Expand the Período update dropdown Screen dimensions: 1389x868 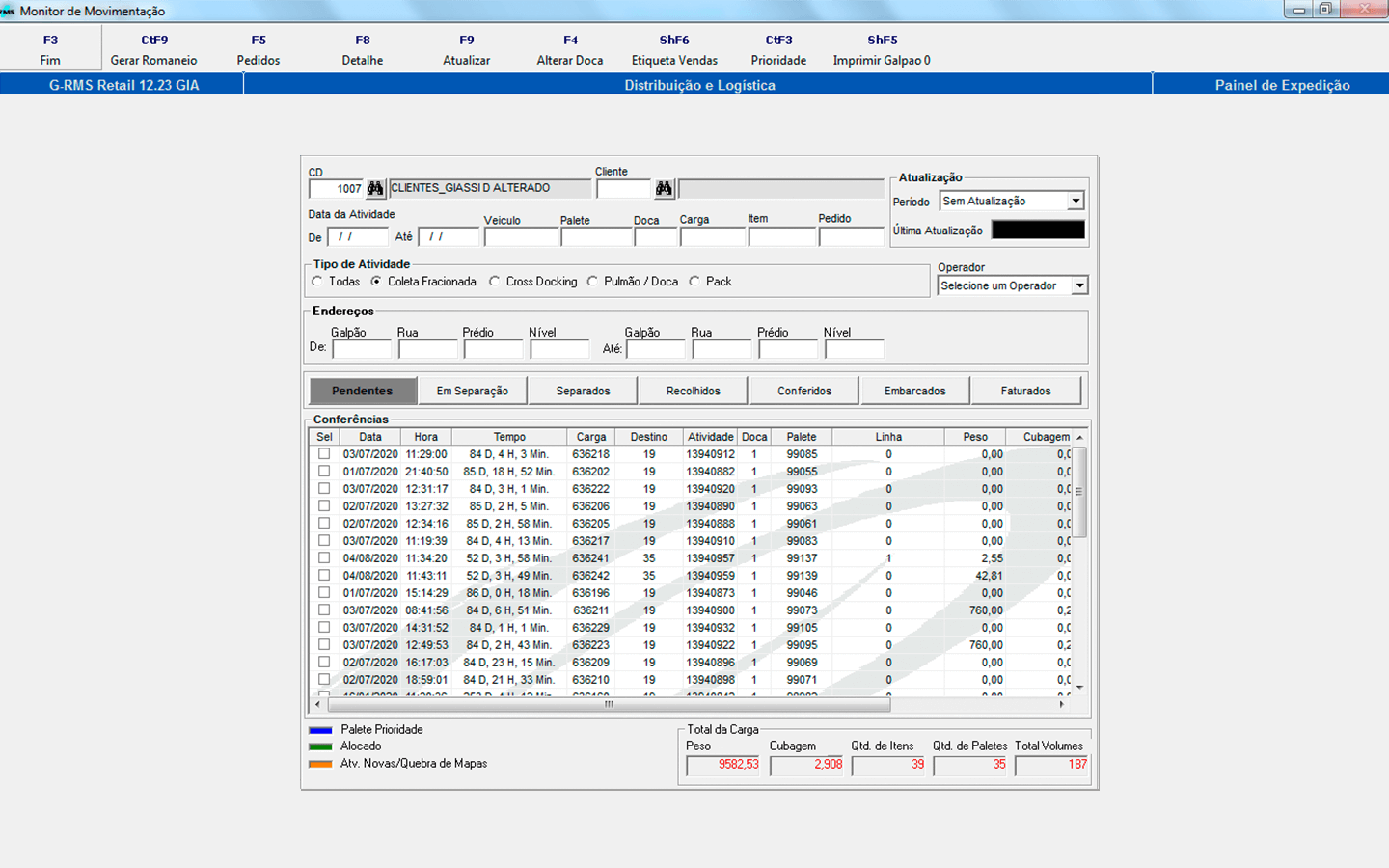click(x=1076, y=202)
